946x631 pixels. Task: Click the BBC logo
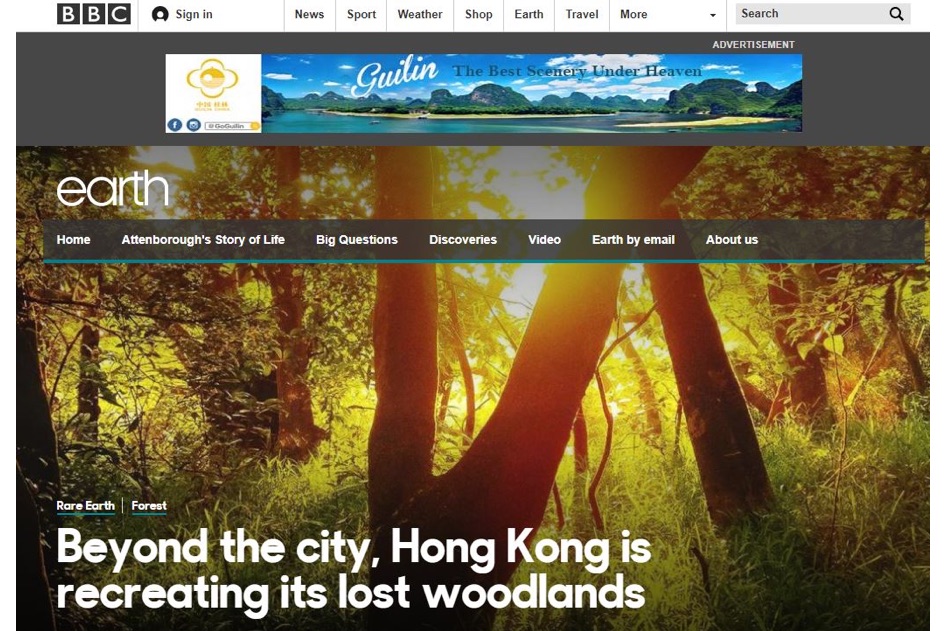94,14
